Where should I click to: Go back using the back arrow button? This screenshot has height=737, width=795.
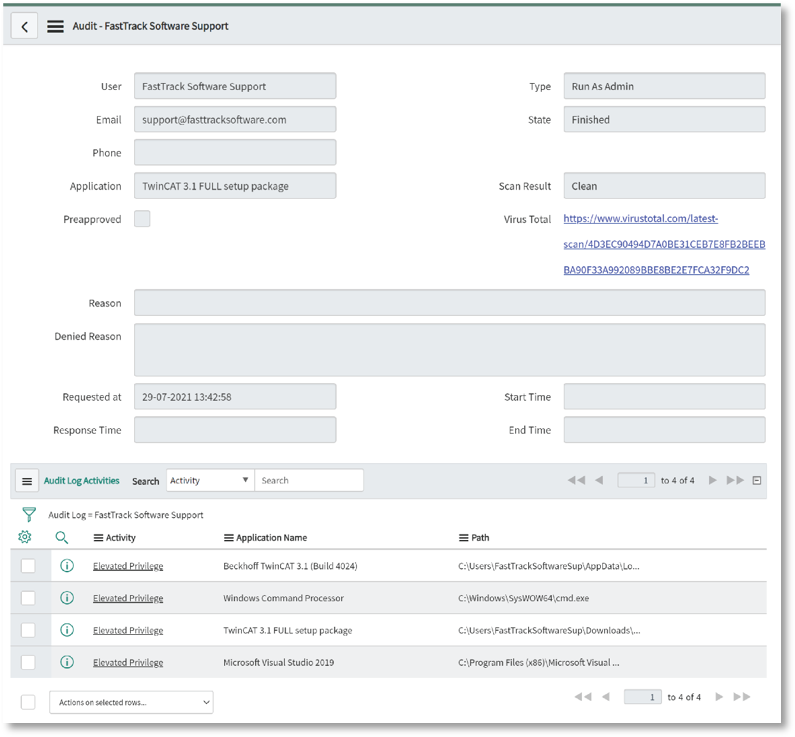click(24, 26)
